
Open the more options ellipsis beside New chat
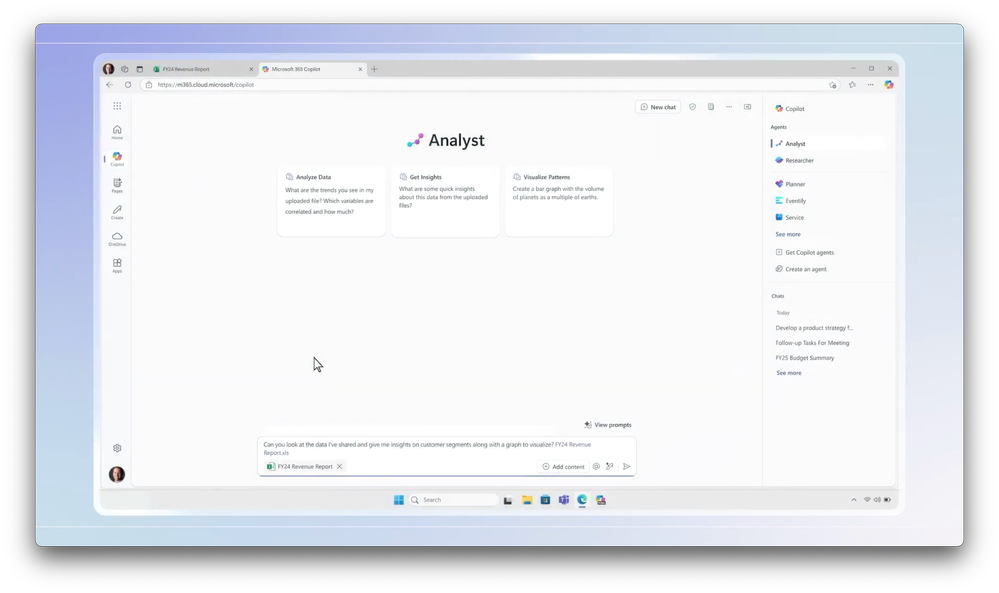(729, 107)
